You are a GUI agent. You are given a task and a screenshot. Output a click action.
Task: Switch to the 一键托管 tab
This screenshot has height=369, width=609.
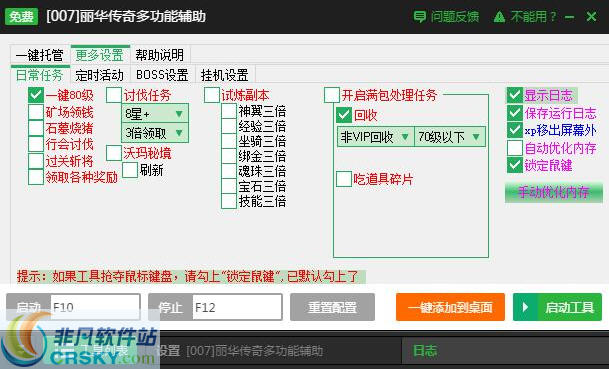click(x=40, y=55)
